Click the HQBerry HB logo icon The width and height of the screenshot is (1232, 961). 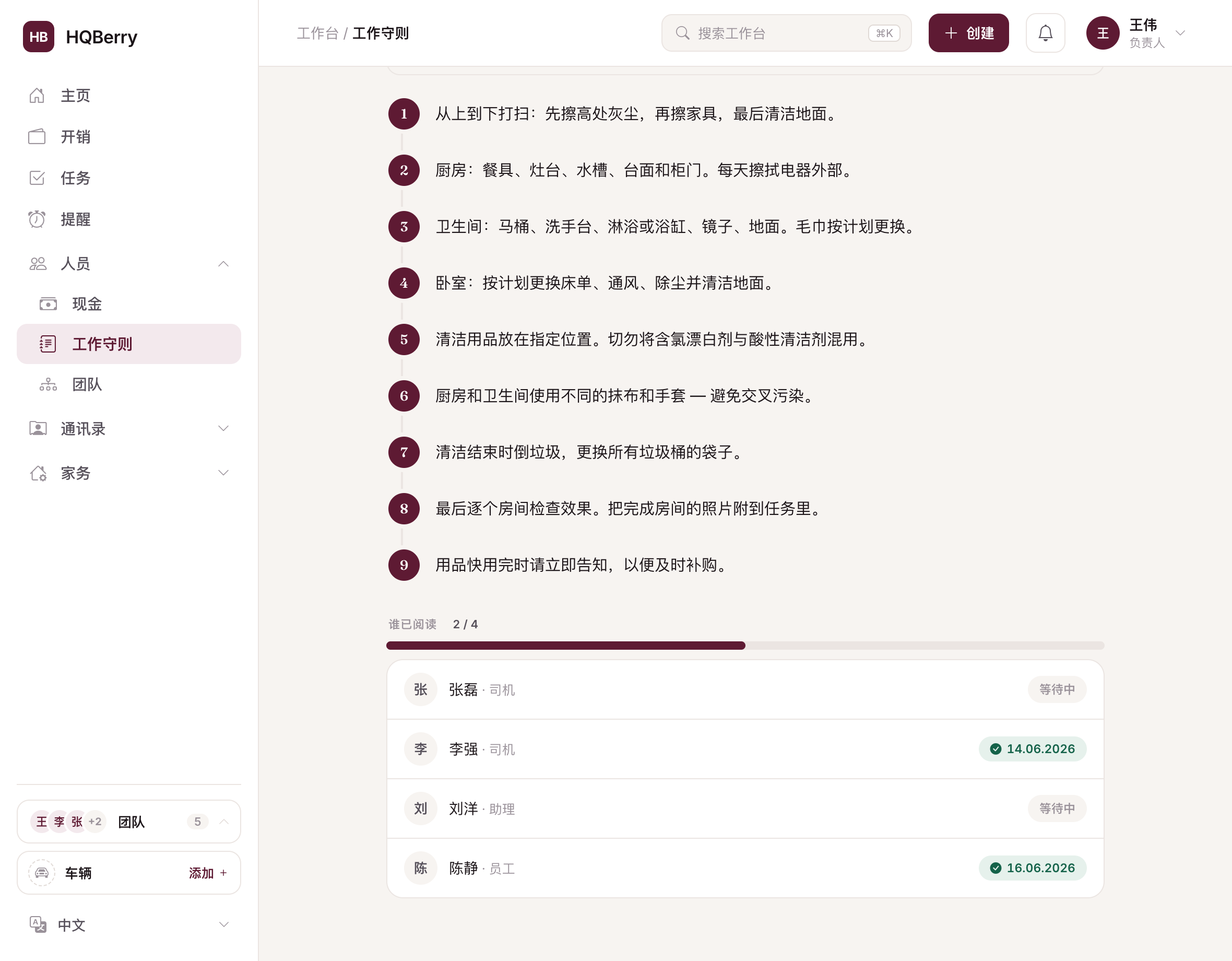[38, 37]
